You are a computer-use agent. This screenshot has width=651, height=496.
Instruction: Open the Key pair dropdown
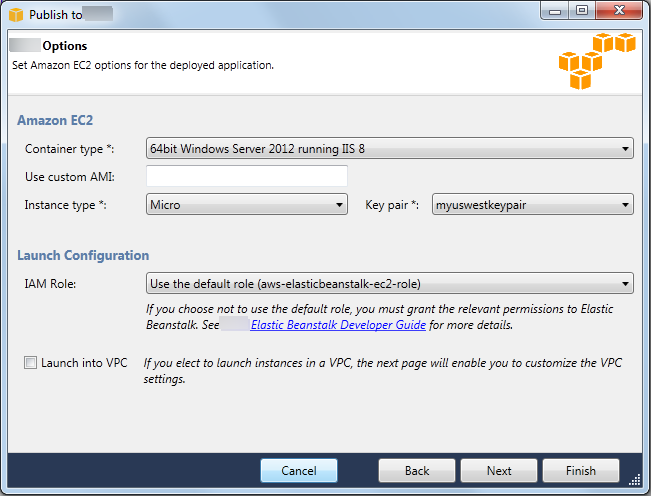pos(532,205)
